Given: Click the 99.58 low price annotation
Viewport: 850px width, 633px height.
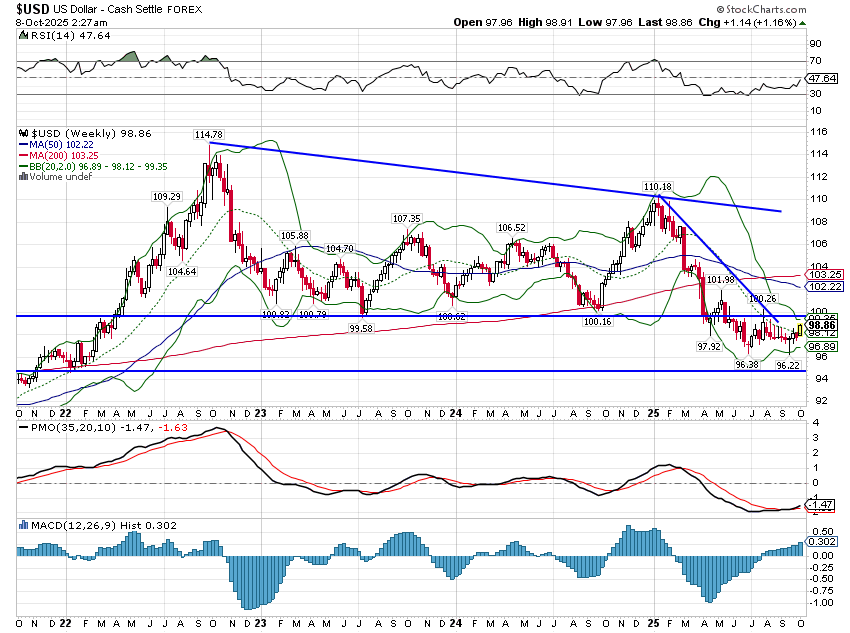Looking at the screenshot, I should click(361, 327).
